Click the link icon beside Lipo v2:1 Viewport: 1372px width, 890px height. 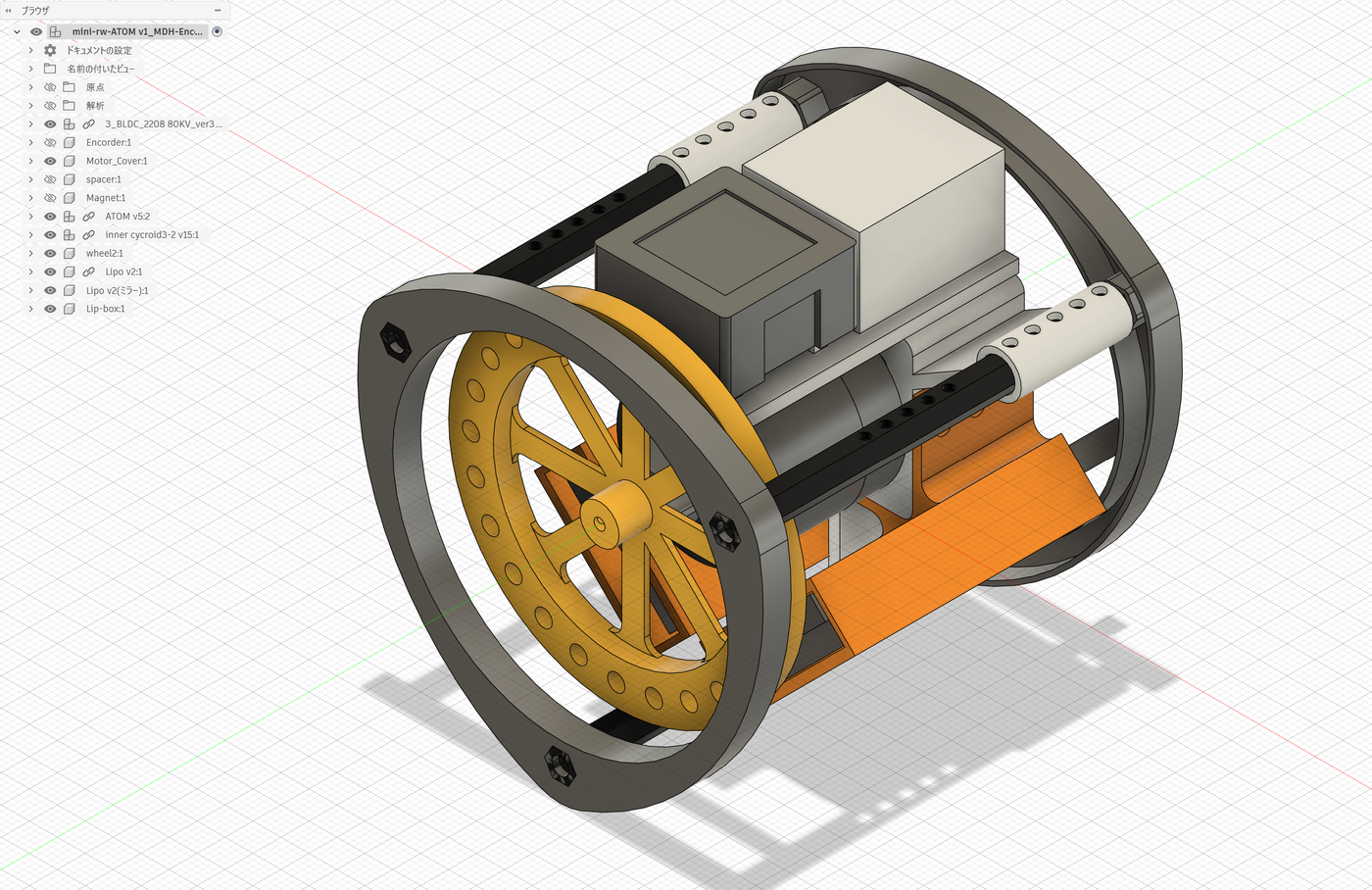(88, 272)
